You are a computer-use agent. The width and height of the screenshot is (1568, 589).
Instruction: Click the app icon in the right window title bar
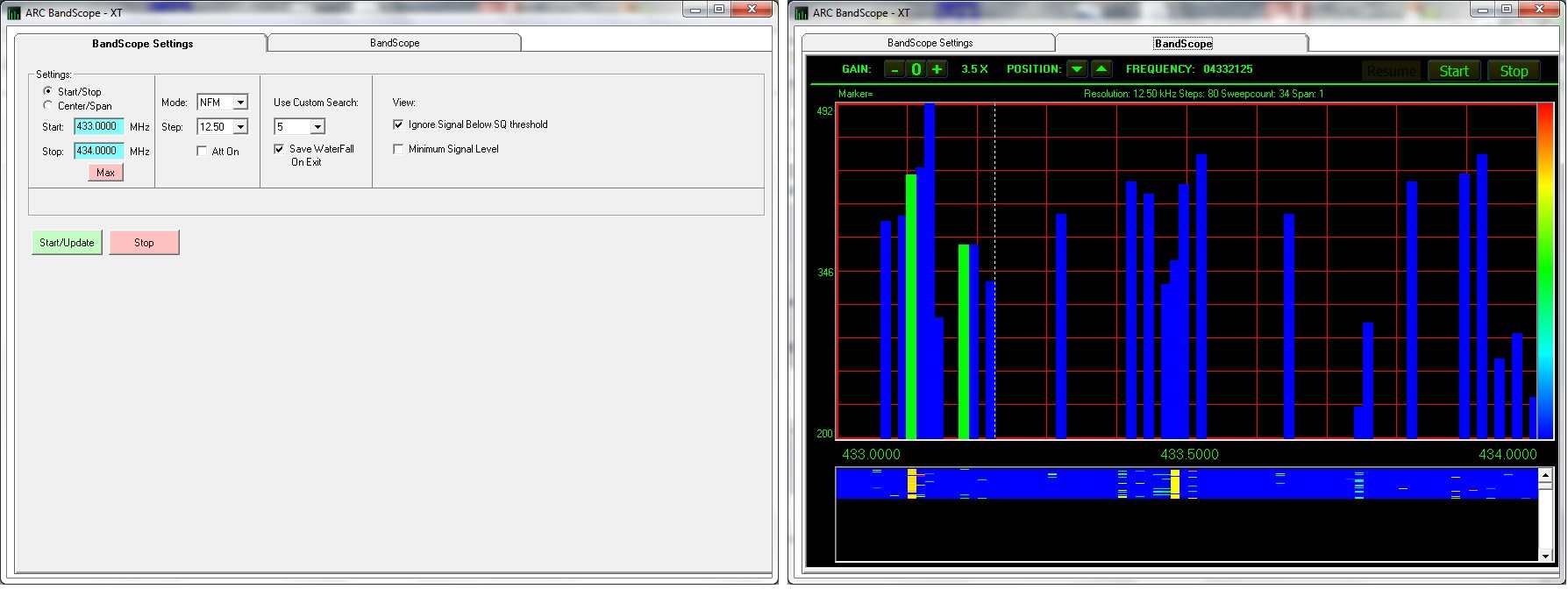point(802,13)
